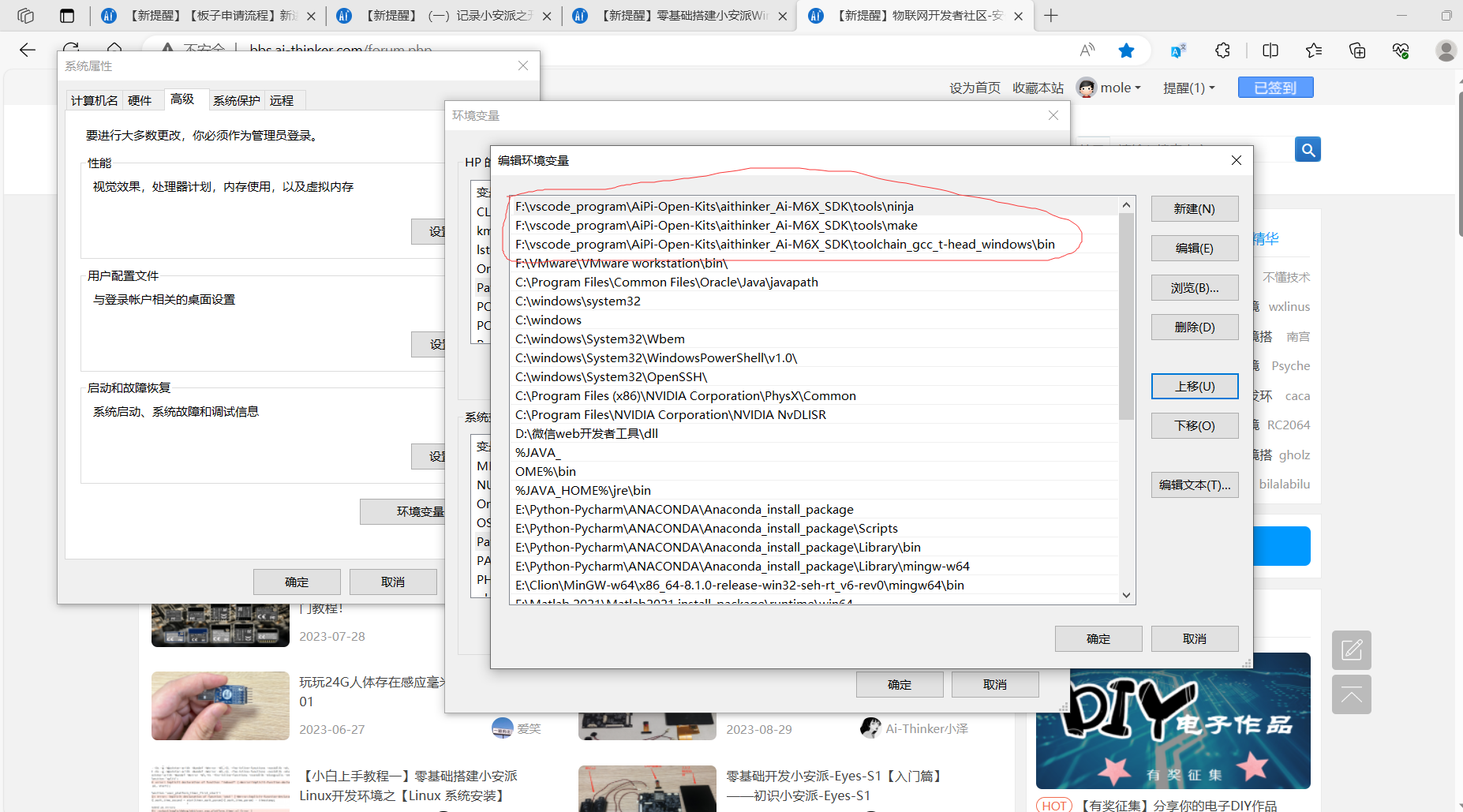Click 确定 in 系统属性 window

297,582
